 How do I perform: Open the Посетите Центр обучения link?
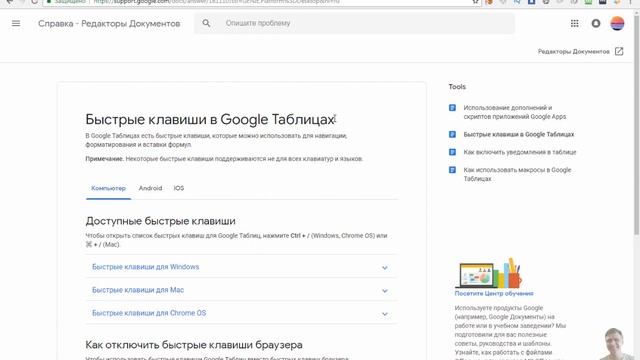point(494,293)
